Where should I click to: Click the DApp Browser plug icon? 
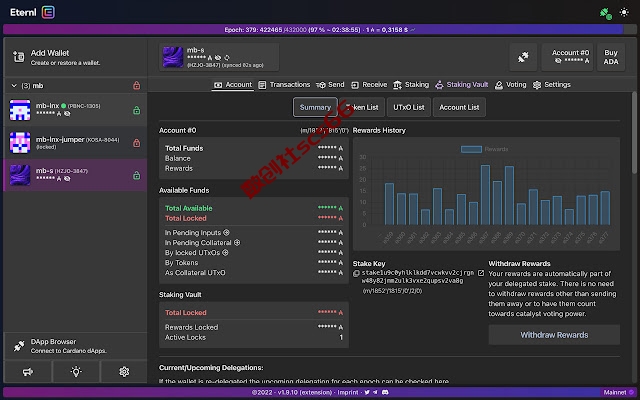19,346
